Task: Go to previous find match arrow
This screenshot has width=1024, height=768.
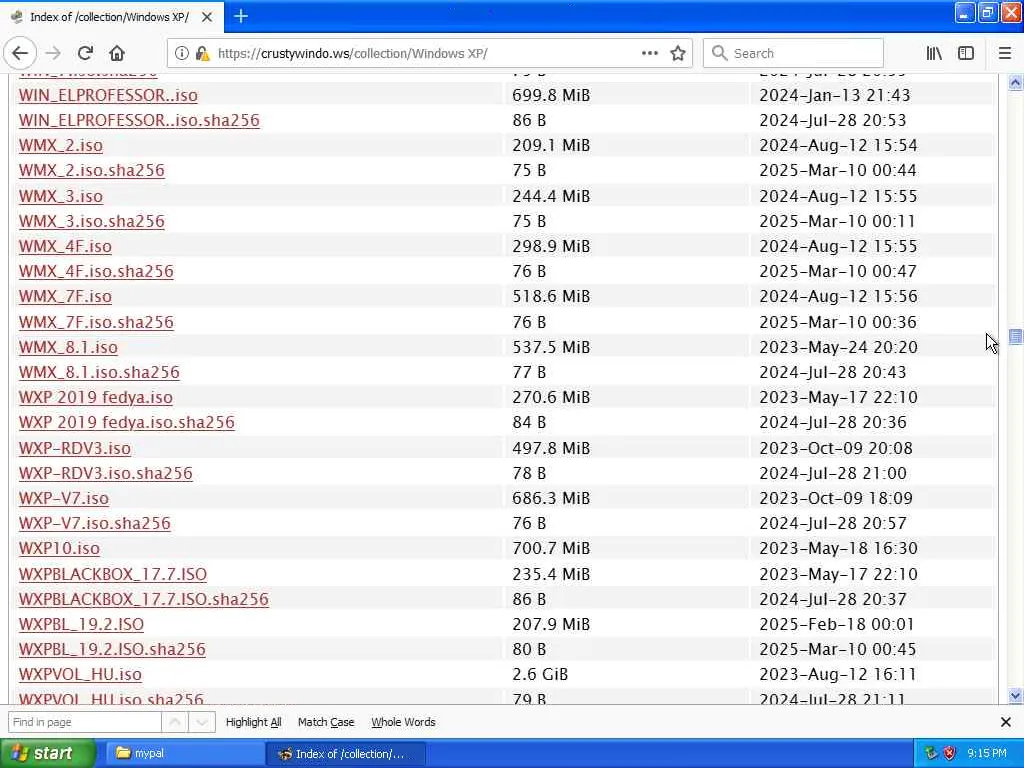Action: [x=175, y=722]
